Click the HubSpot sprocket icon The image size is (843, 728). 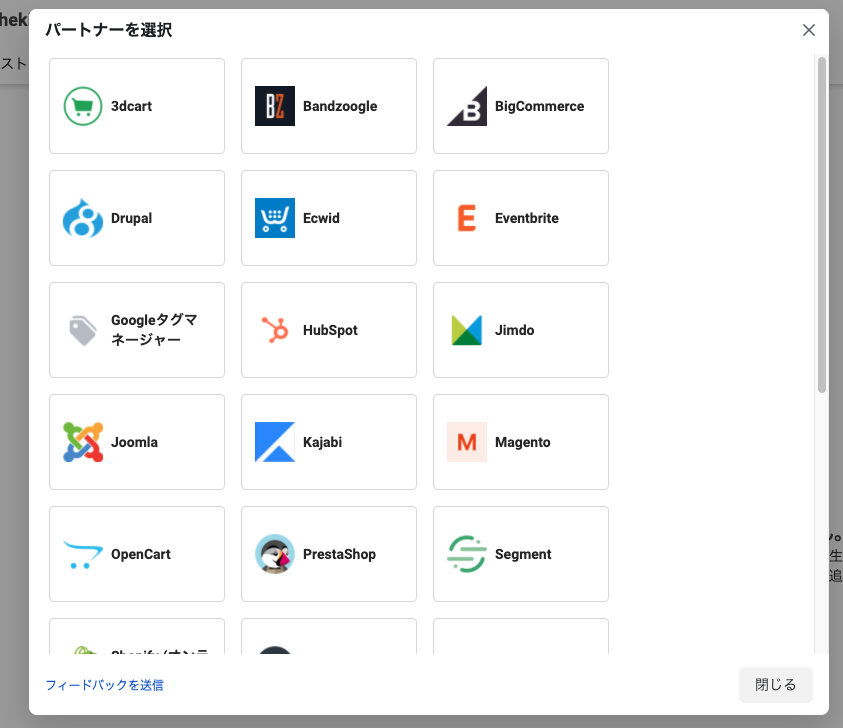275,330
